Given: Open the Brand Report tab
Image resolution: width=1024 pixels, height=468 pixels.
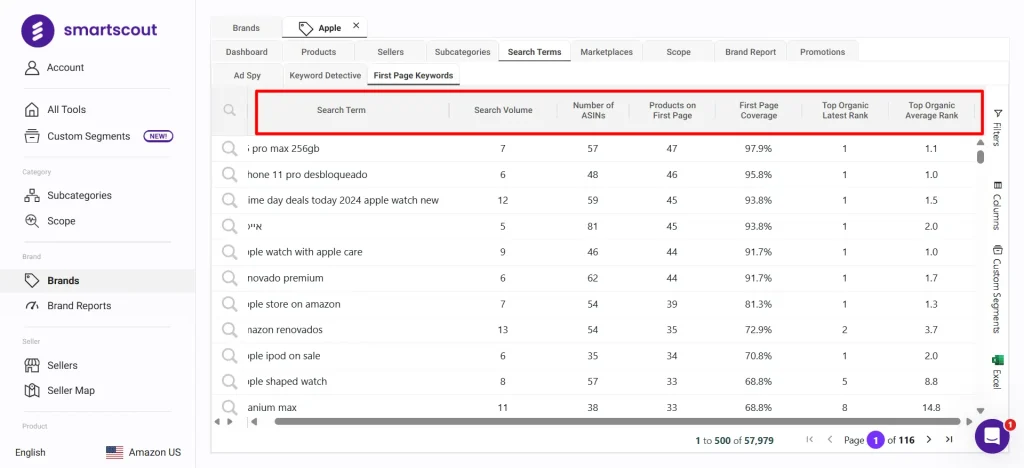Looking at the screenshot, I should 750,52.
